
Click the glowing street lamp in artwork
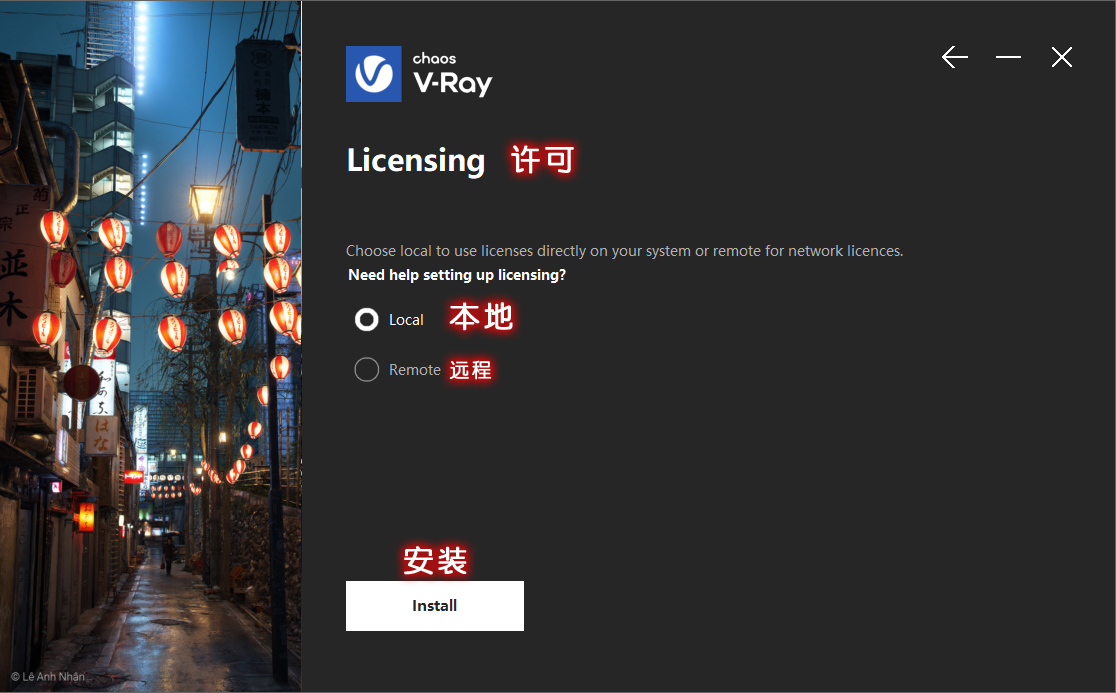pos(206,202)
